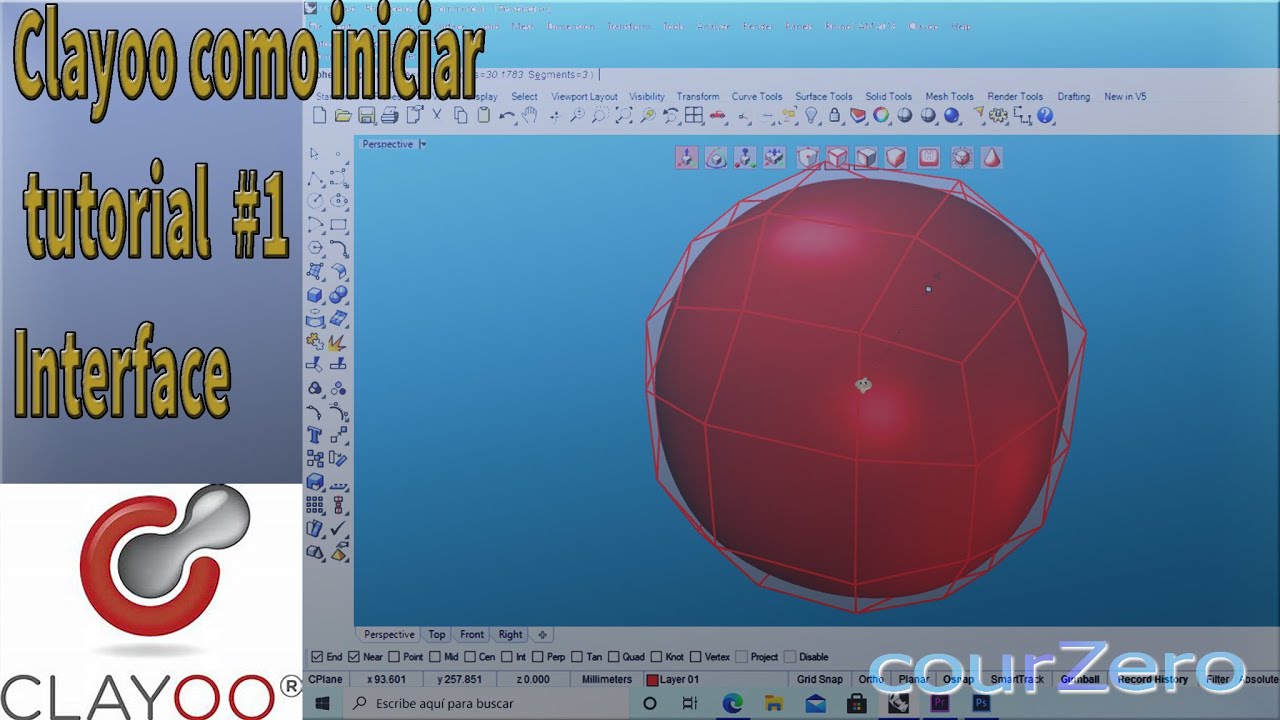Click the rectangle tool in sidebar
Image resolution: width=1280 pixels, height=720 pixels.
(338, 224)
